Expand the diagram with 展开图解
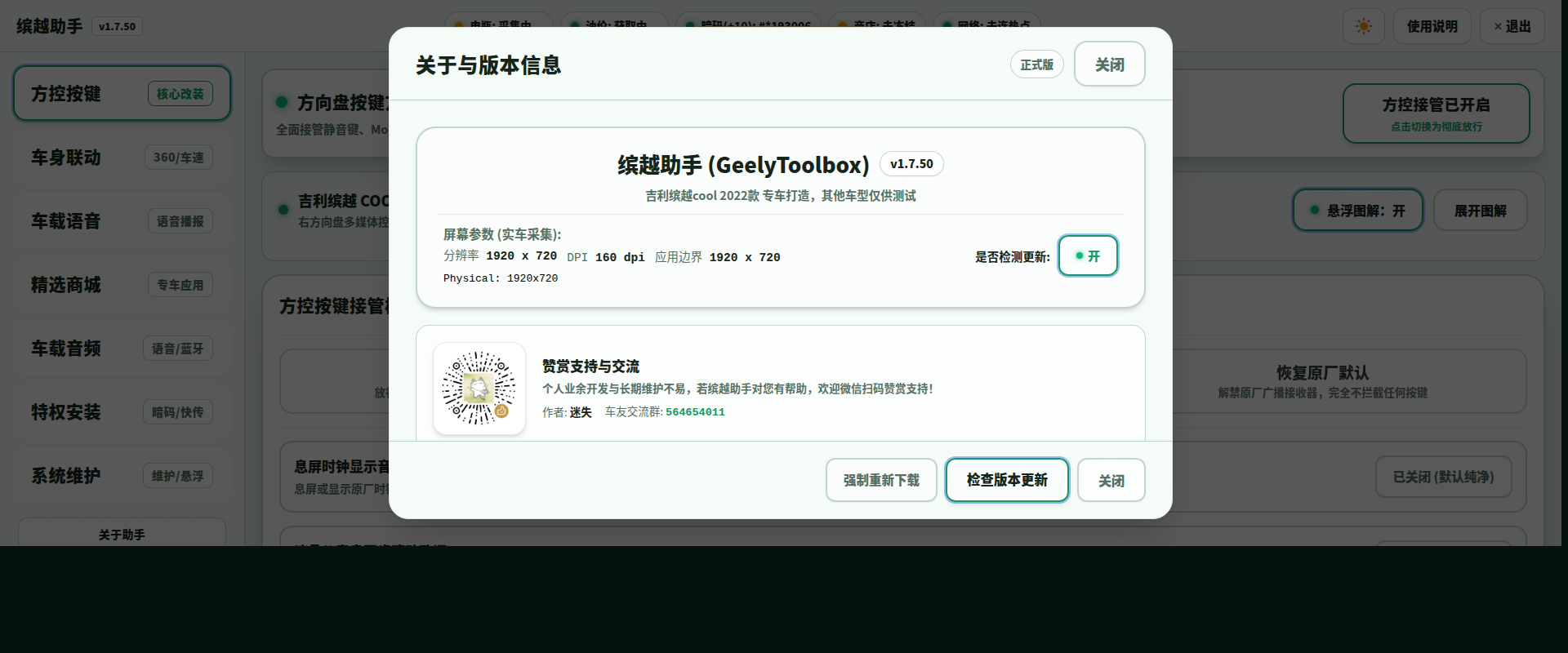Viewport: 1568px width, 653px height. 1480,211
